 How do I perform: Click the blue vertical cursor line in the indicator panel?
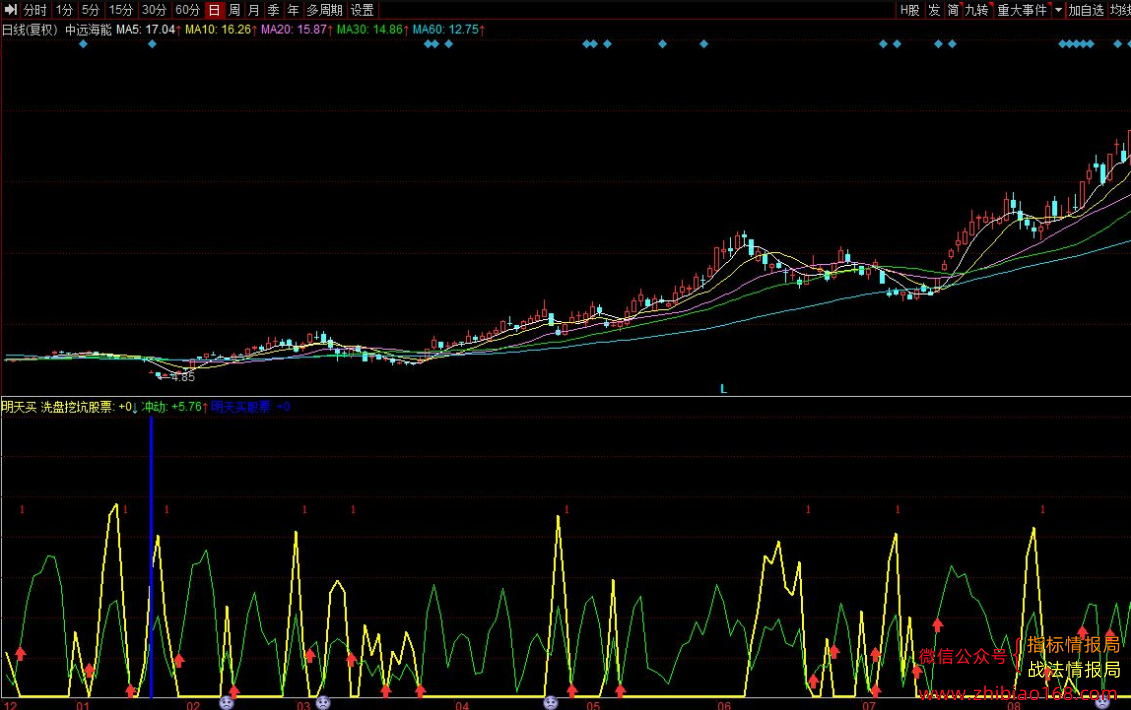point(151,557)
